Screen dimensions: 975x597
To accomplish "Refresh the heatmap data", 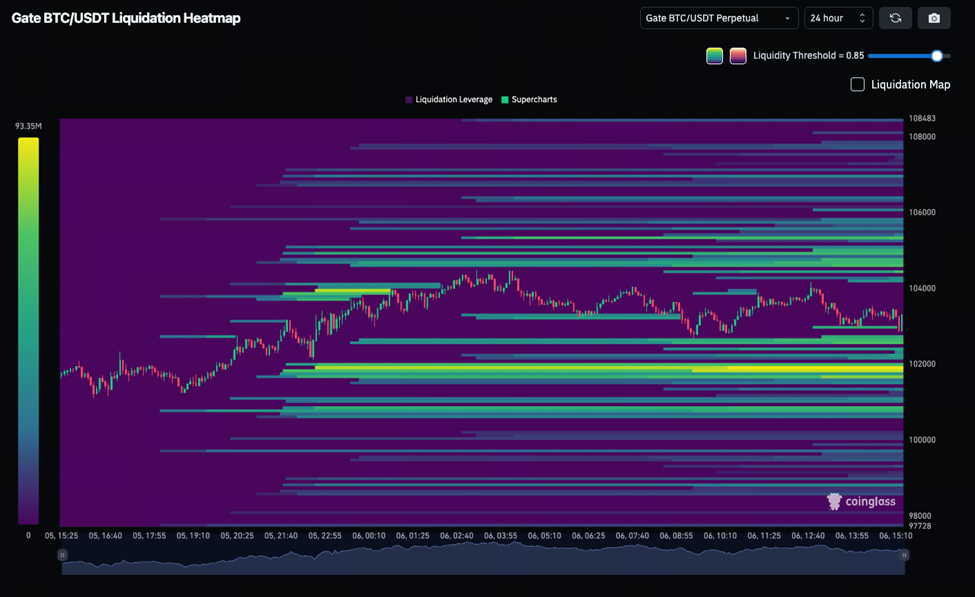I will tap(895, 18).
